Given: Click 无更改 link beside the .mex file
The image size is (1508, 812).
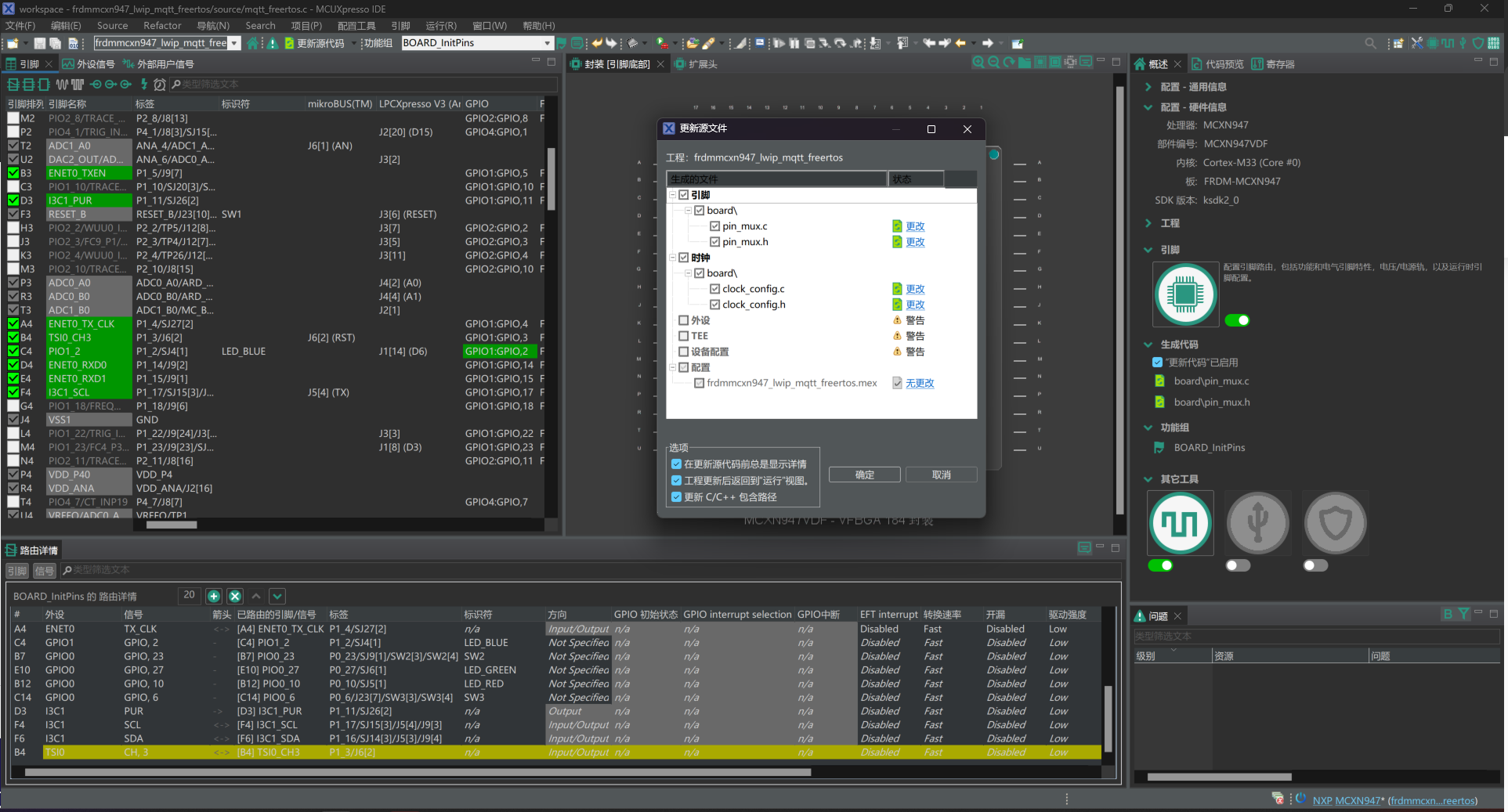Looking at the screenshot, I should (920, 383).
